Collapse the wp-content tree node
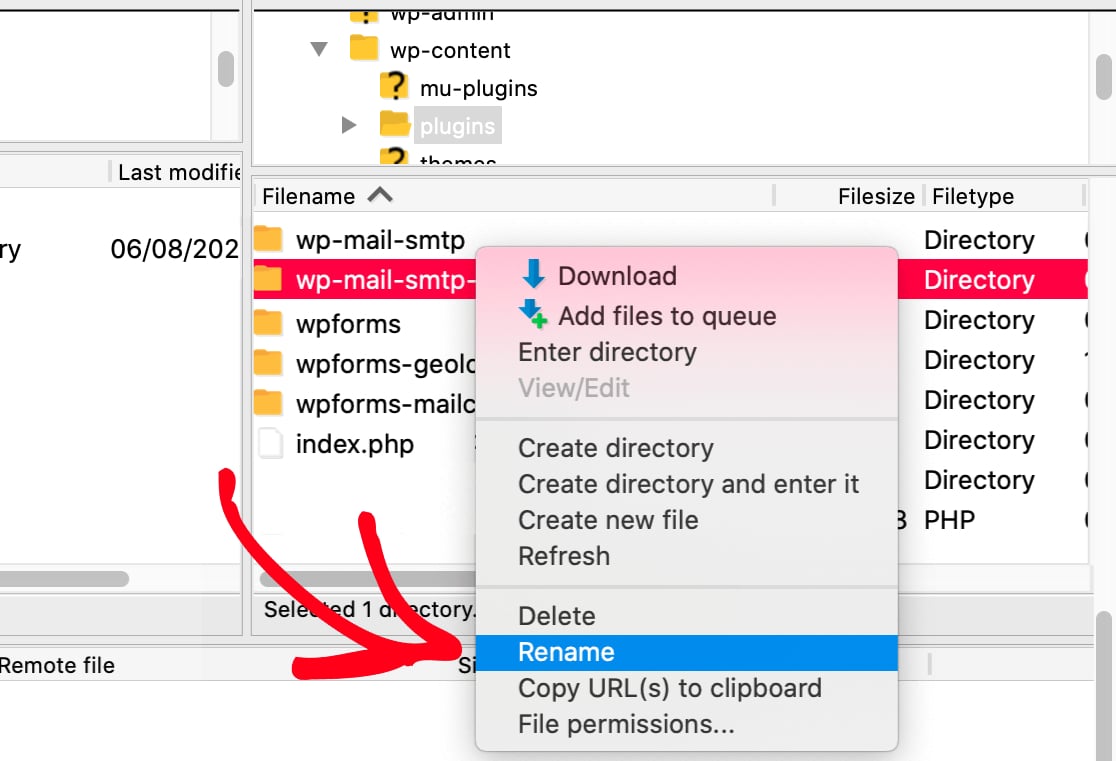1116x761 pixels. (319, 49)
